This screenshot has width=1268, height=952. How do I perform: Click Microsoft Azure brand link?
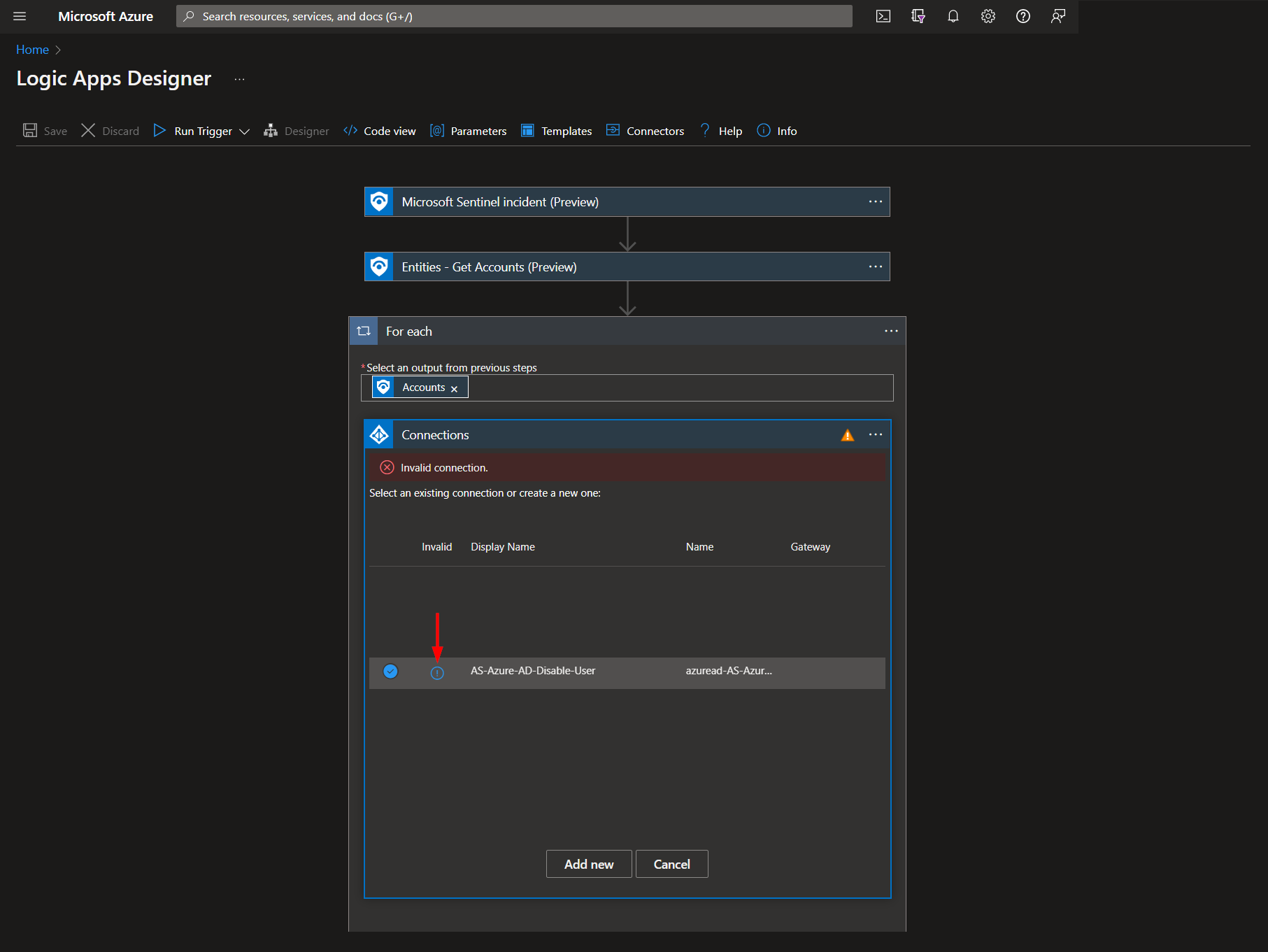click(x=106, y=16)
